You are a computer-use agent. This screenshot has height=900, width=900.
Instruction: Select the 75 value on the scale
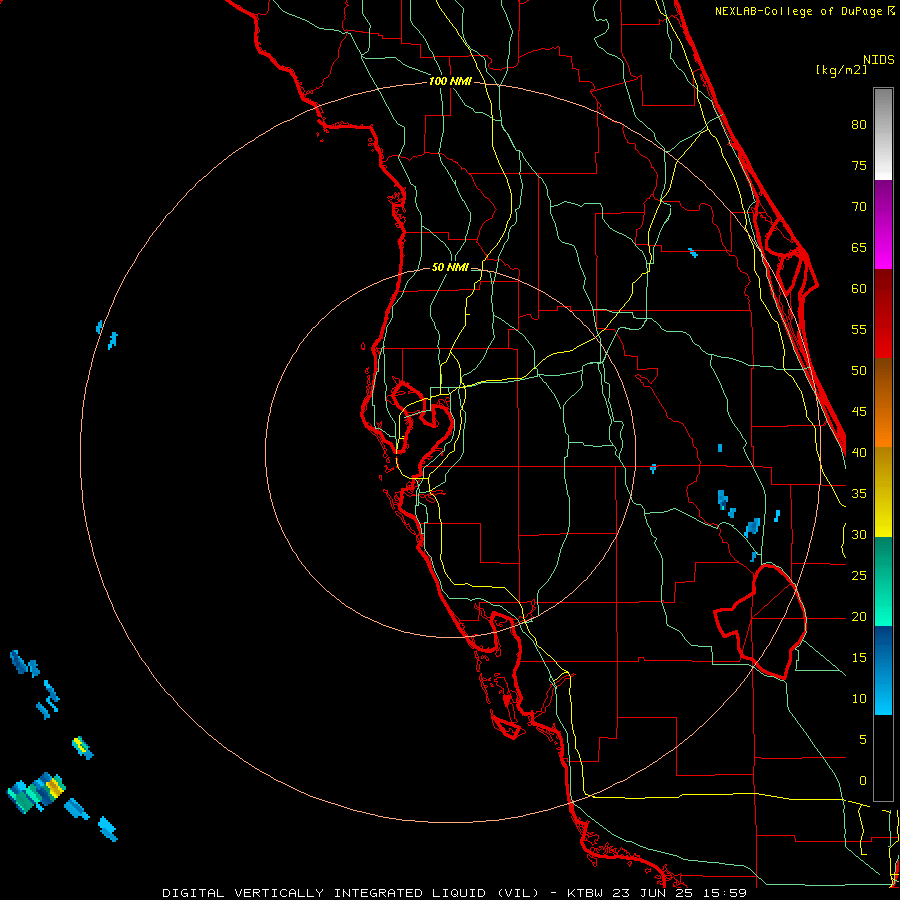tap(859, 165)
